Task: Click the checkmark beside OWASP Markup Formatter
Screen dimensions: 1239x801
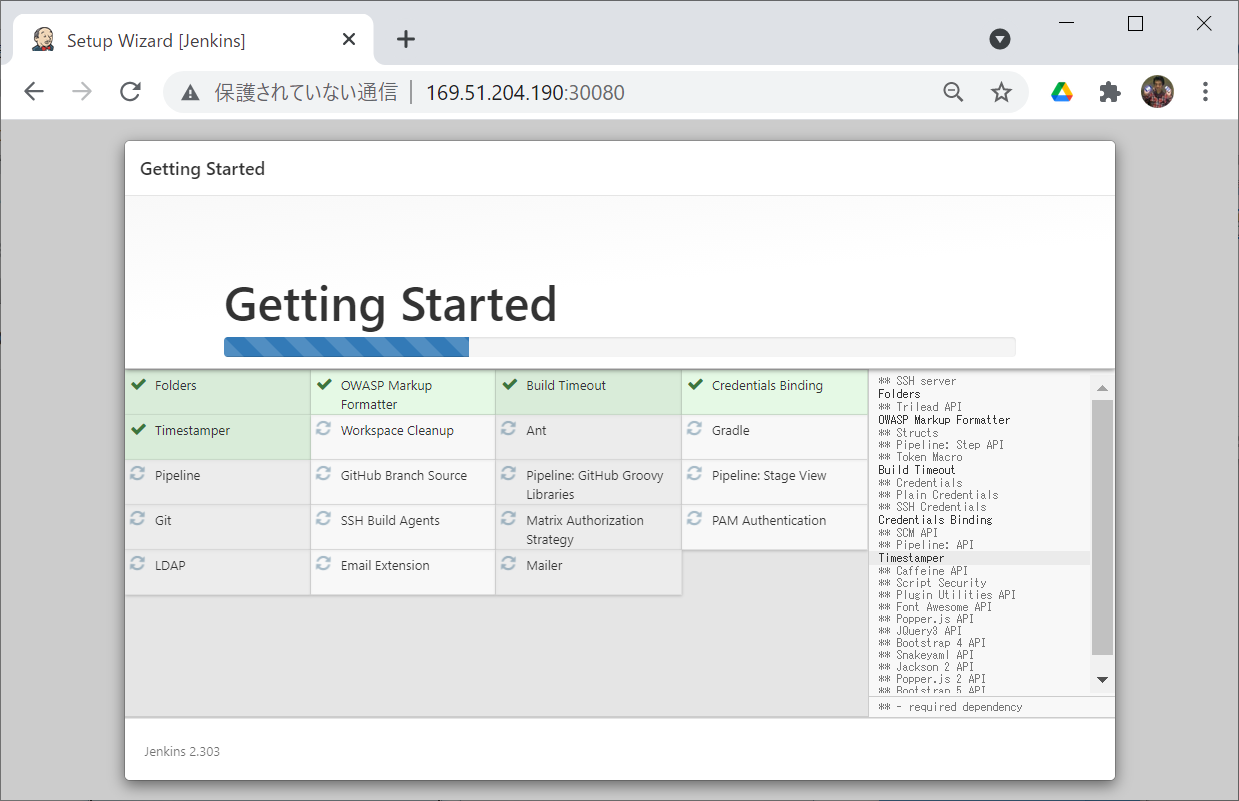Action: coord(324,385)
